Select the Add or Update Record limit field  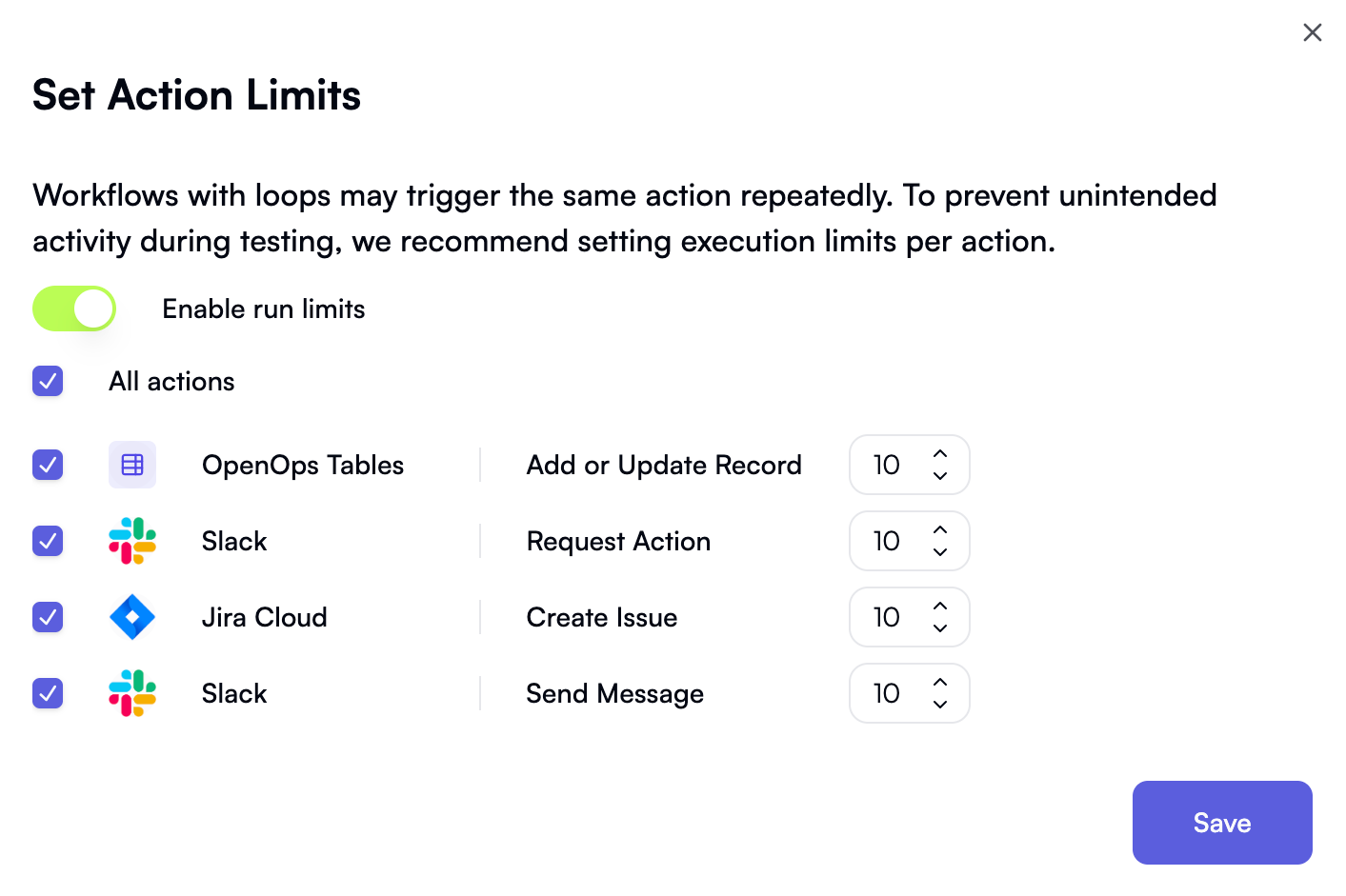(x=891, y=465)
